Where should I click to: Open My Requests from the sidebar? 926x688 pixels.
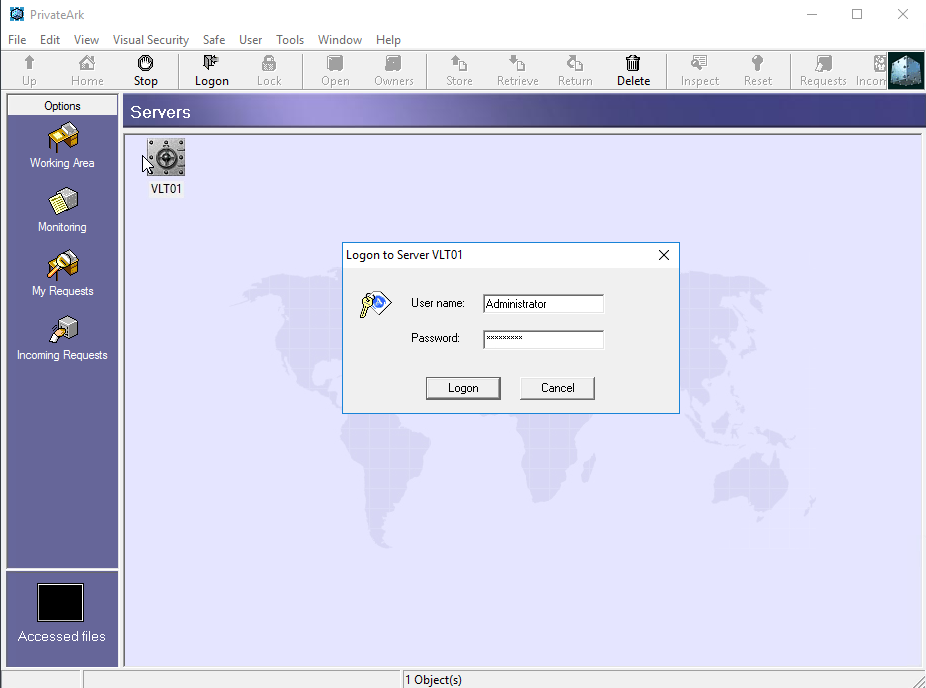(61, 272)
